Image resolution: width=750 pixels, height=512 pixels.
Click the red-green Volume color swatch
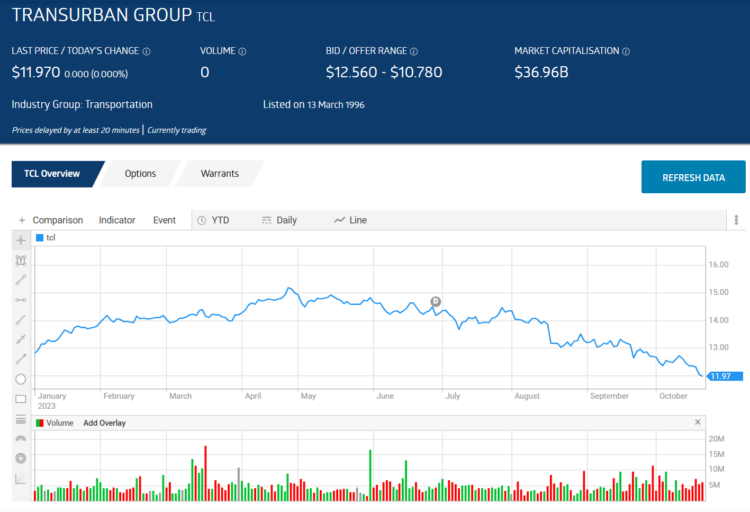(x=40, y=423)
